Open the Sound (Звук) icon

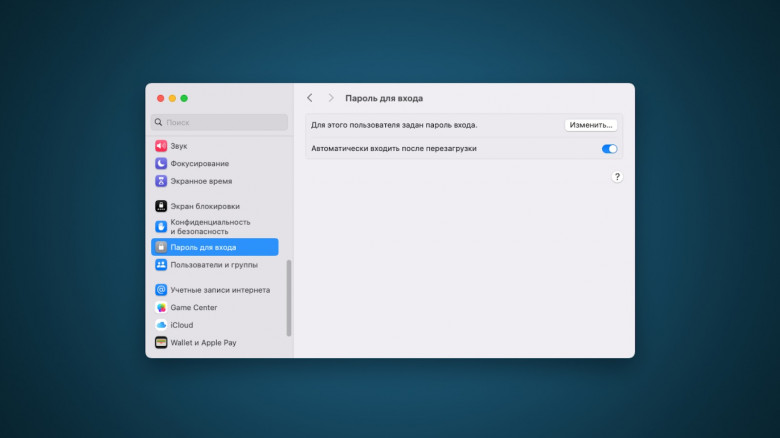[161, 146]
